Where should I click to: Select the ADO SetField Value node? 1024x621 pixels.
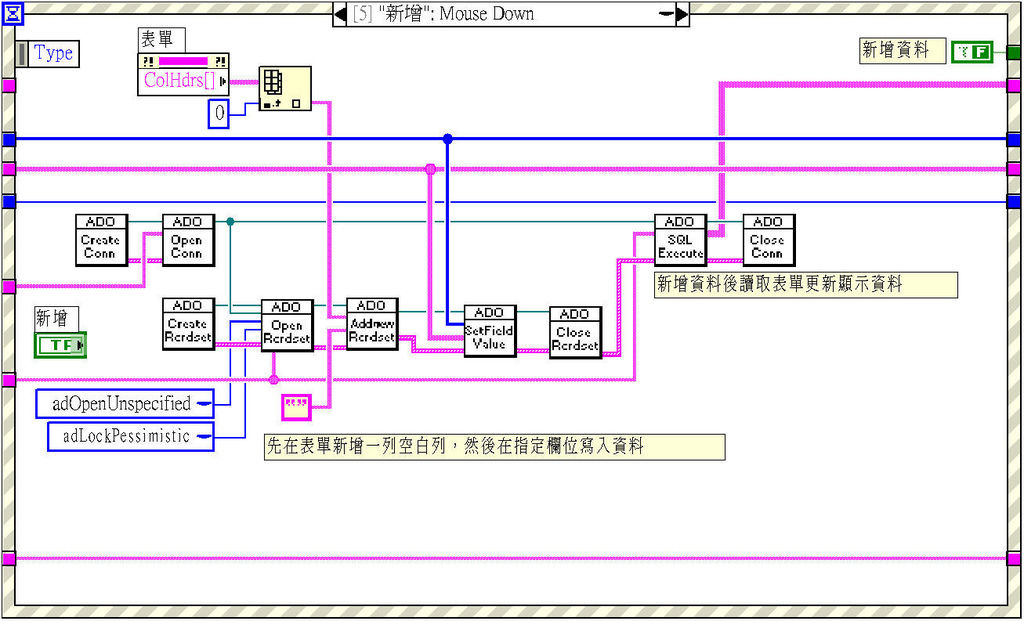tap(490, 330)
